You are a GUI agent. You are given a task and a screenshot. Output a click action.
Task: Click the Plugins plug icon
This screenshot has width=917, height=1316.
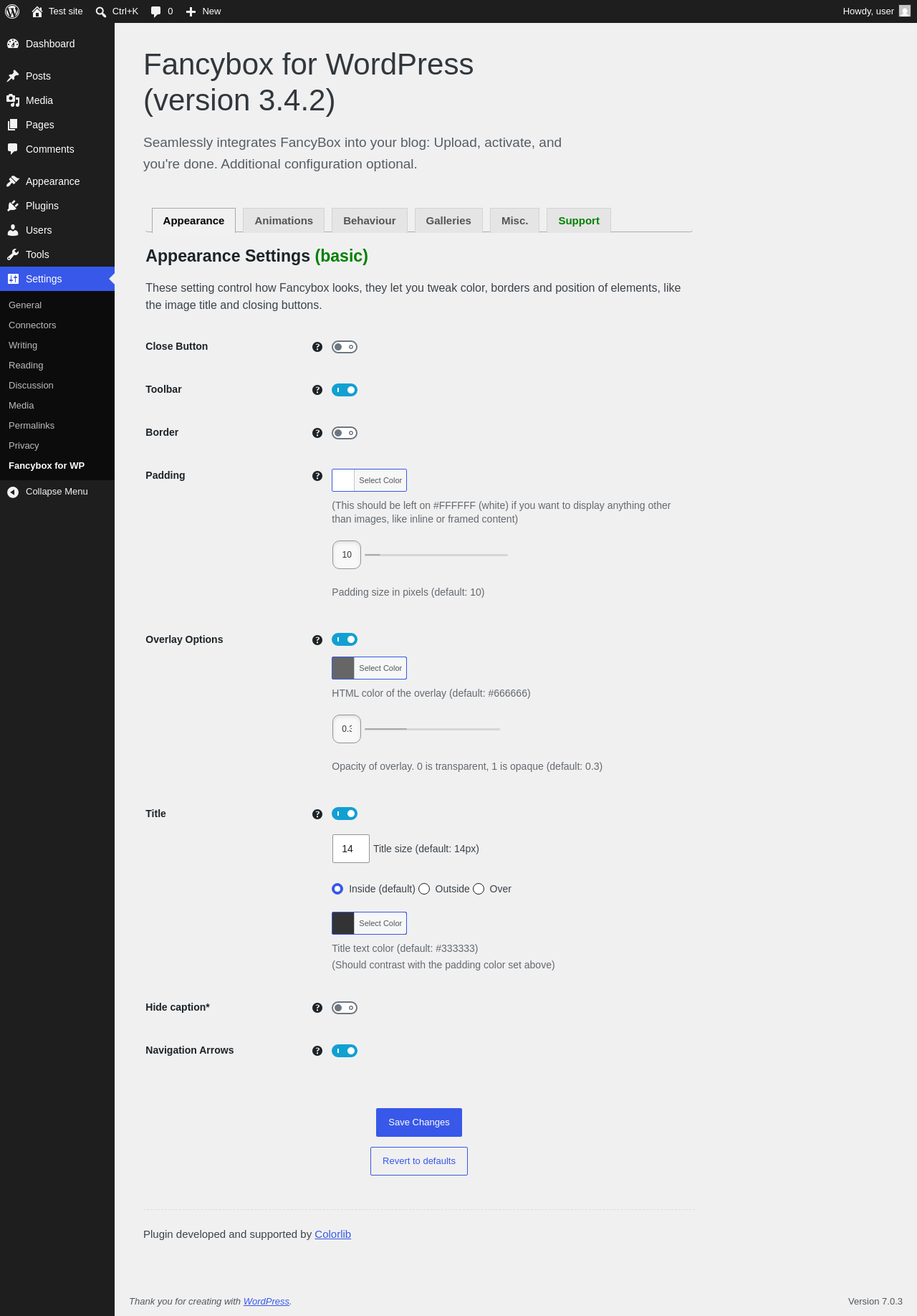pyautogui.click(x=13, y=206)
